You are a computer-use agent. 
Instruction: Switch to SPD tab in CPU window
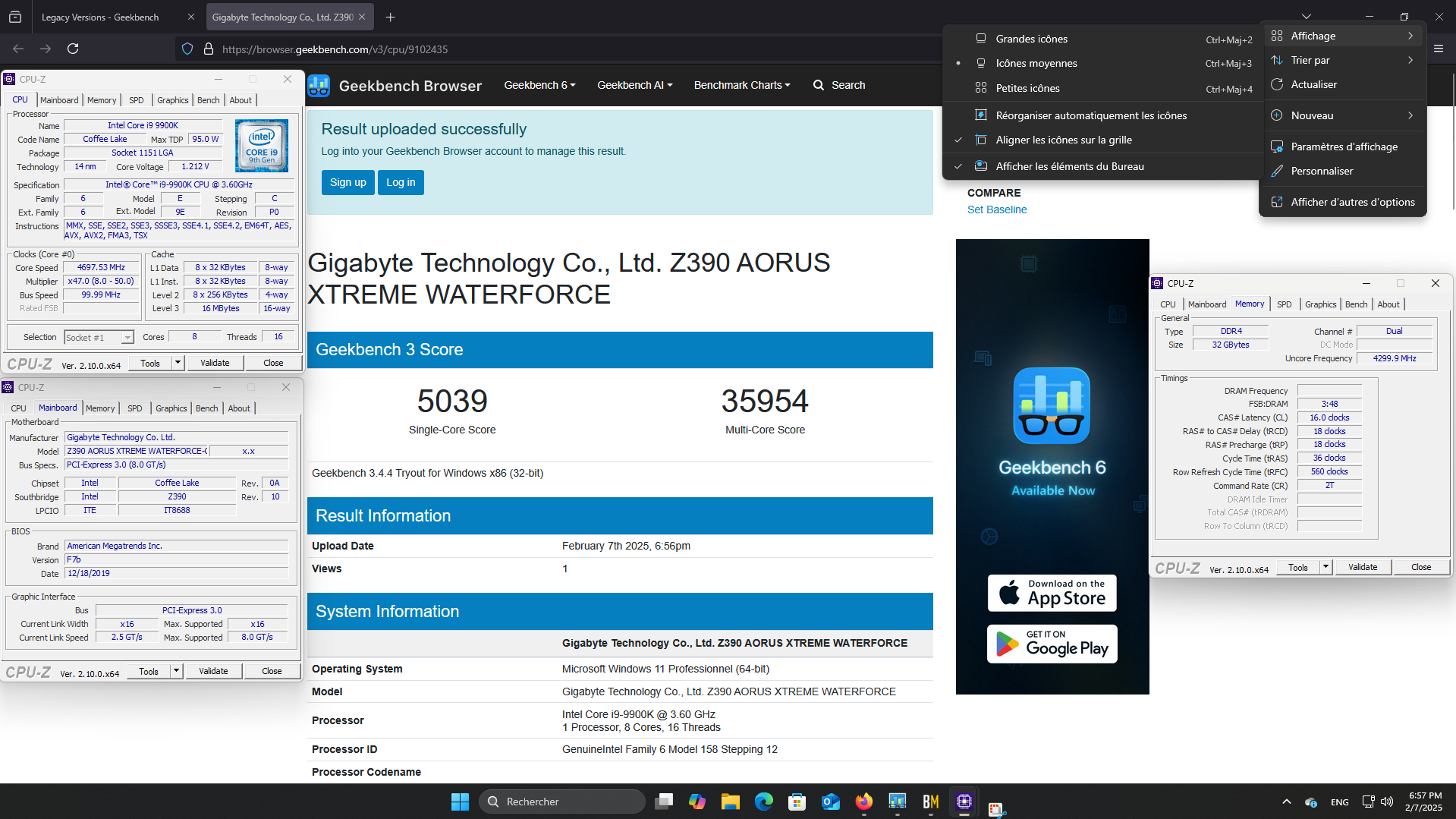(x=137, y=100)
